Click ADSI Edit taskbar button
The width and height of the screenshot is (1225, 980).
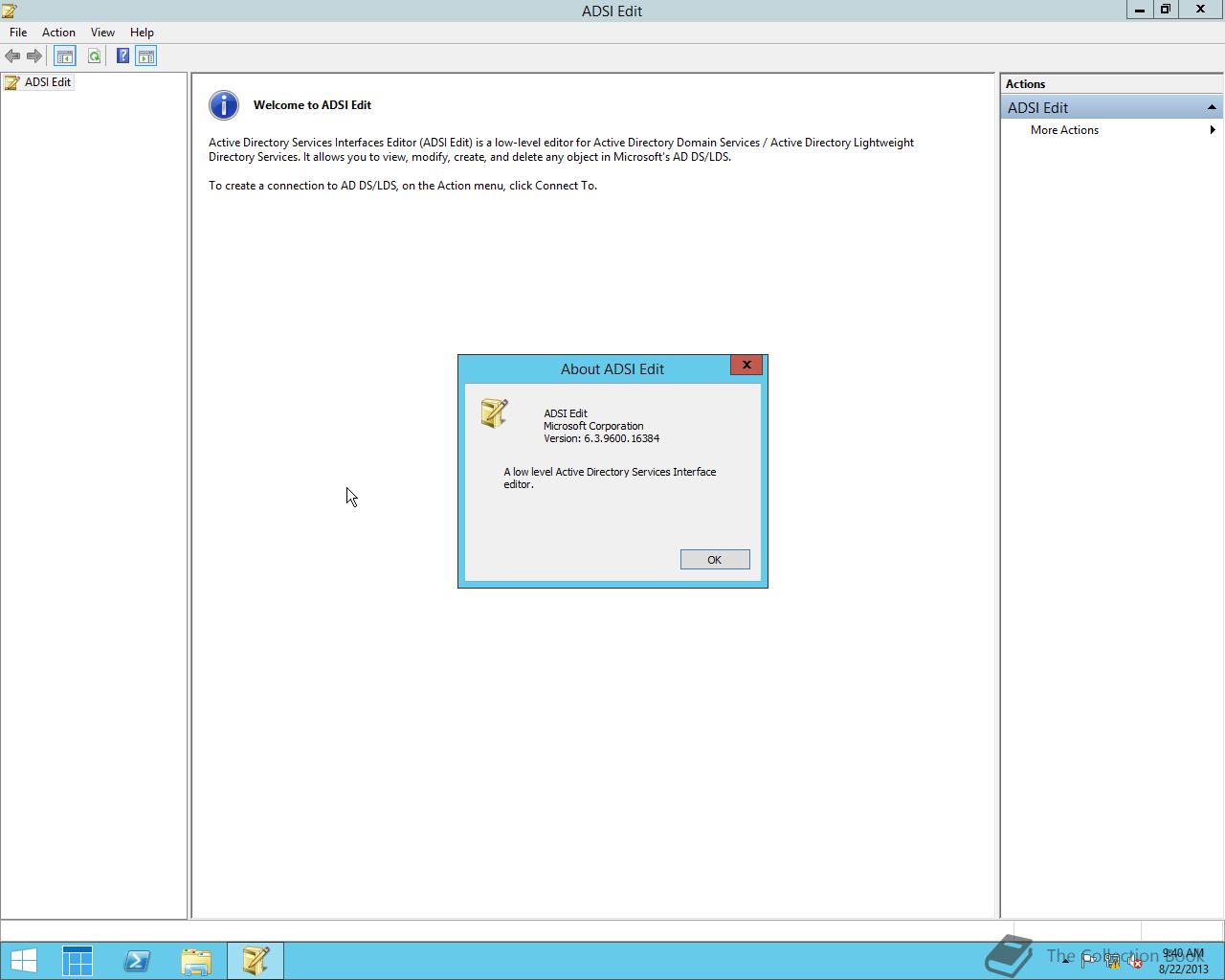tap(256, 961)
